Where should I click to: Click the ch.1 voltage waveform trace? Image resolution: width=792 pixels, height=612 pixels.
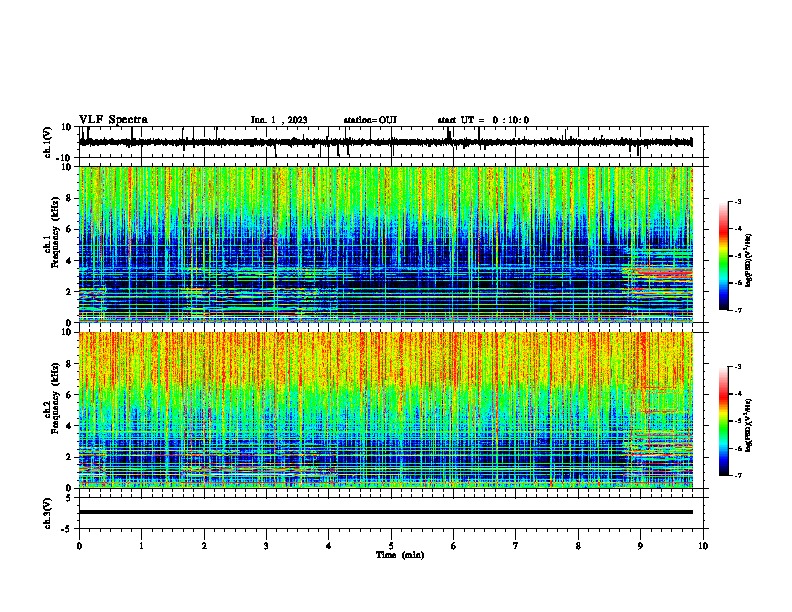[x=386, y=142]
